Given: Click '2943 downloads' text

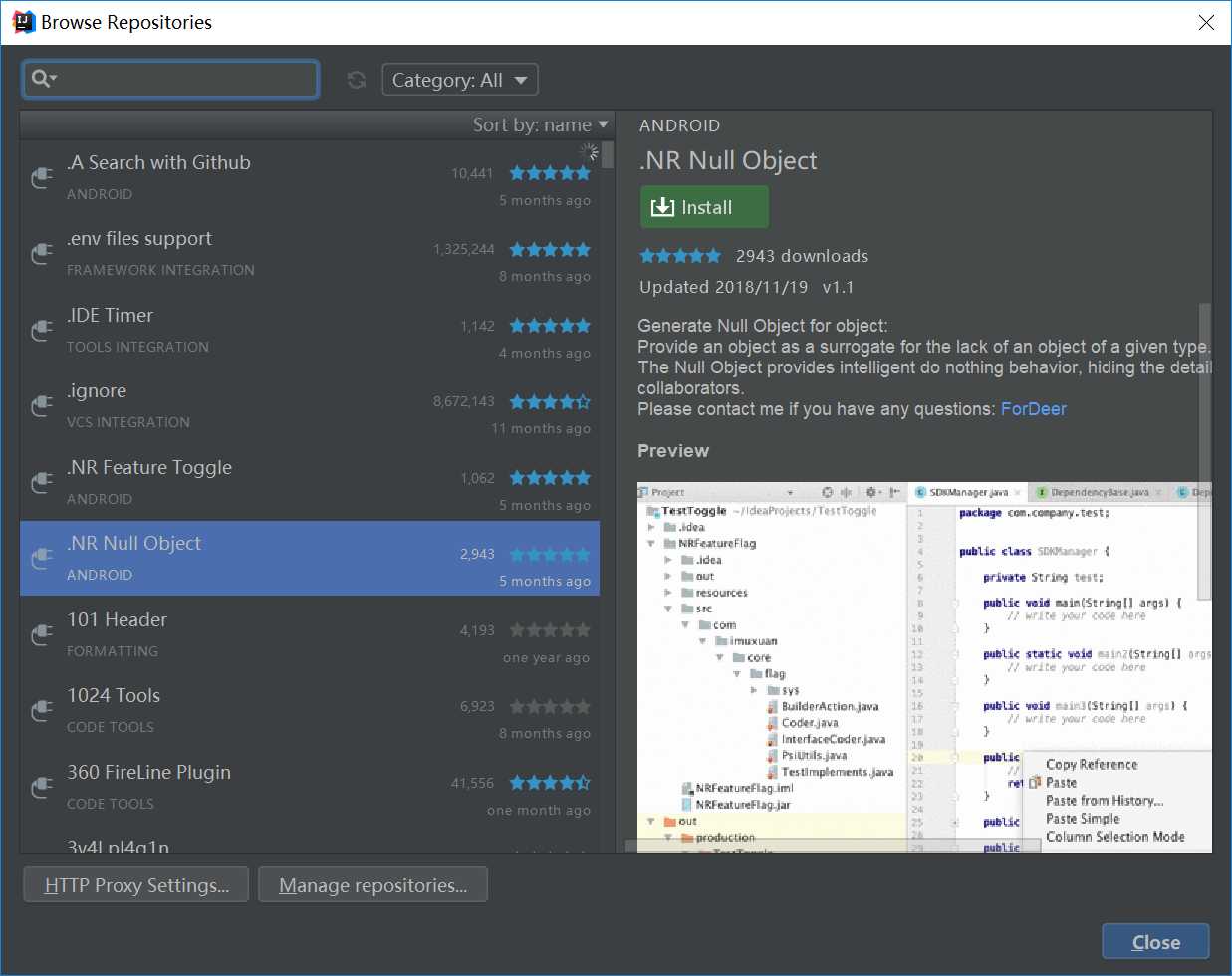Looking at the screenshot, I should (x=802, y=256).
